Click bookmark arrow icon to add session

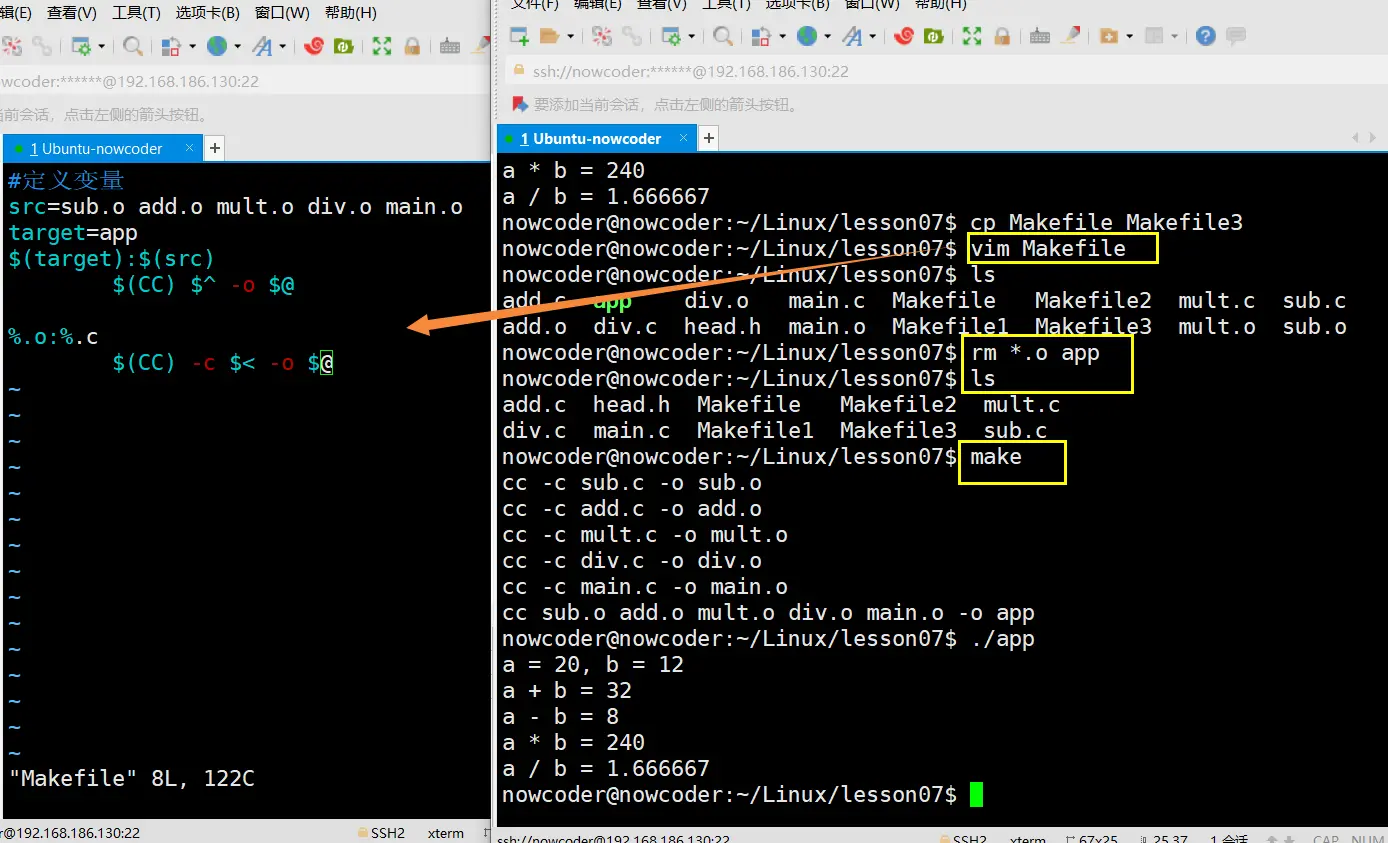tap(519, 104)
